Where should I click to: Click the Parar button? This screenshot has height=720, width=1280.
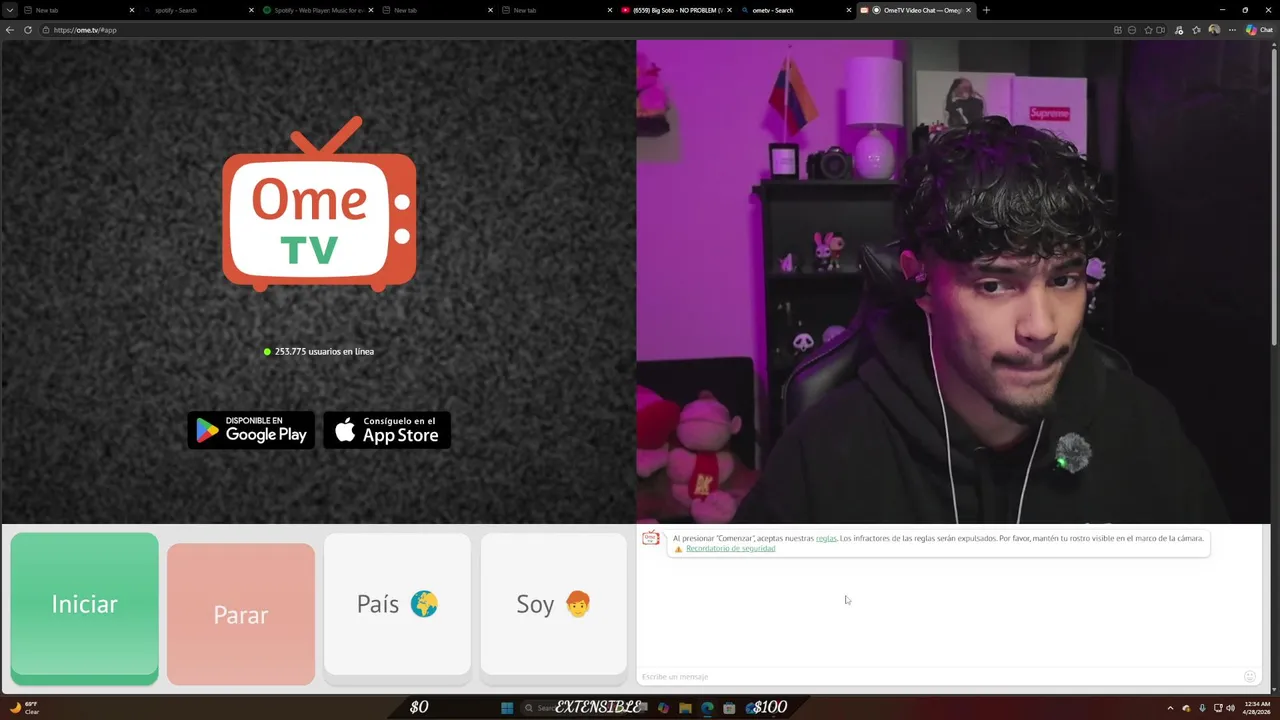241,614
